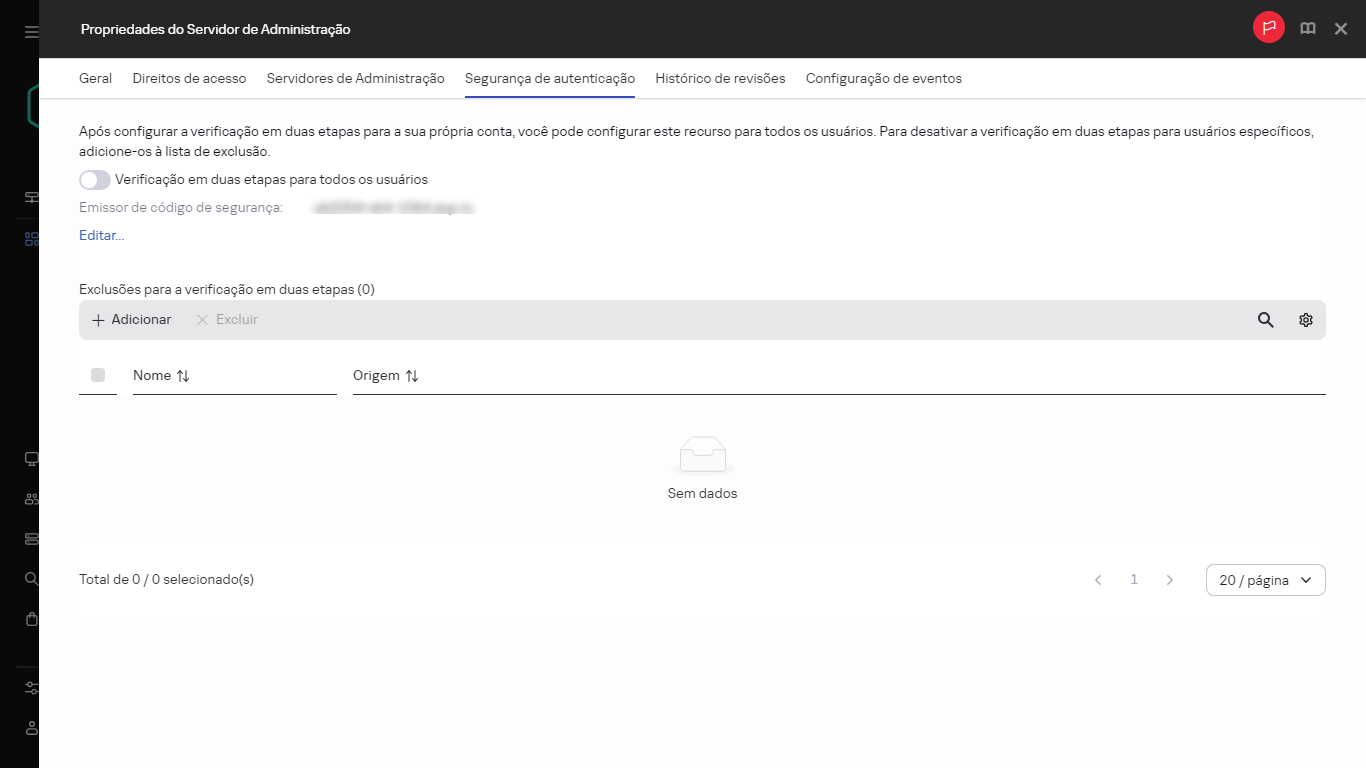Click the Editar... link
The width and height of the screenshot is (1366, 768).
[x=101, y=236]
